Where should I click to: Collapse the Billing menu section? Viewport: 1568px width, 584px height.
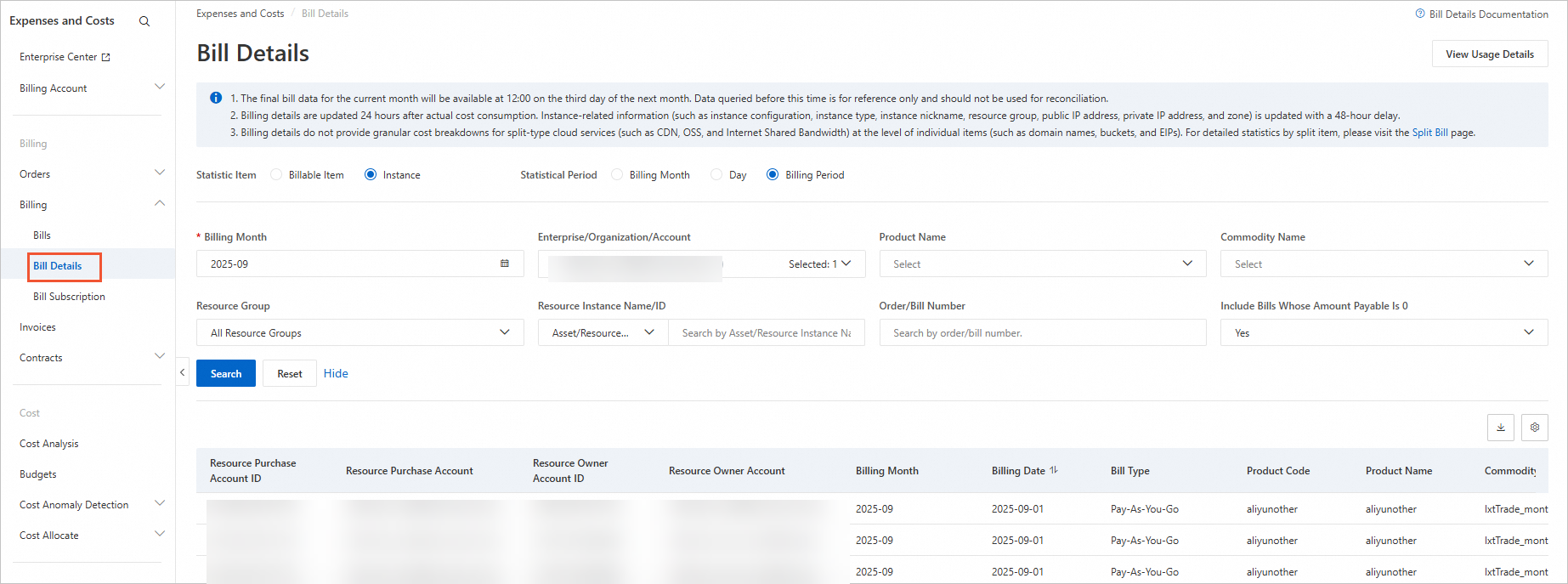pyautogui.click(x=159, y=203)
